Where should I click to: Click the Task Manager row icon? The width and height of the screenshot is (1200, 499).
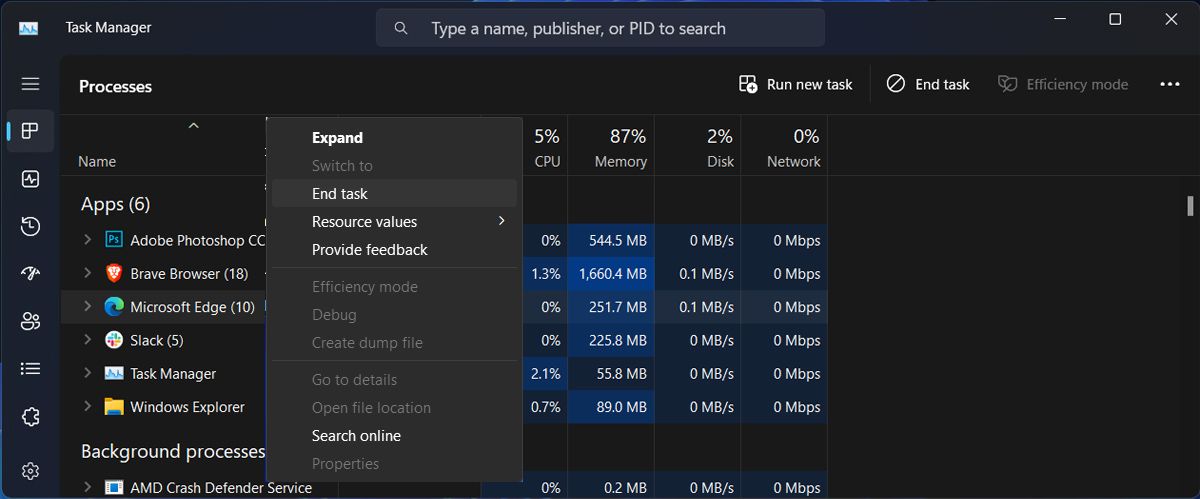[x=114, y=373]
